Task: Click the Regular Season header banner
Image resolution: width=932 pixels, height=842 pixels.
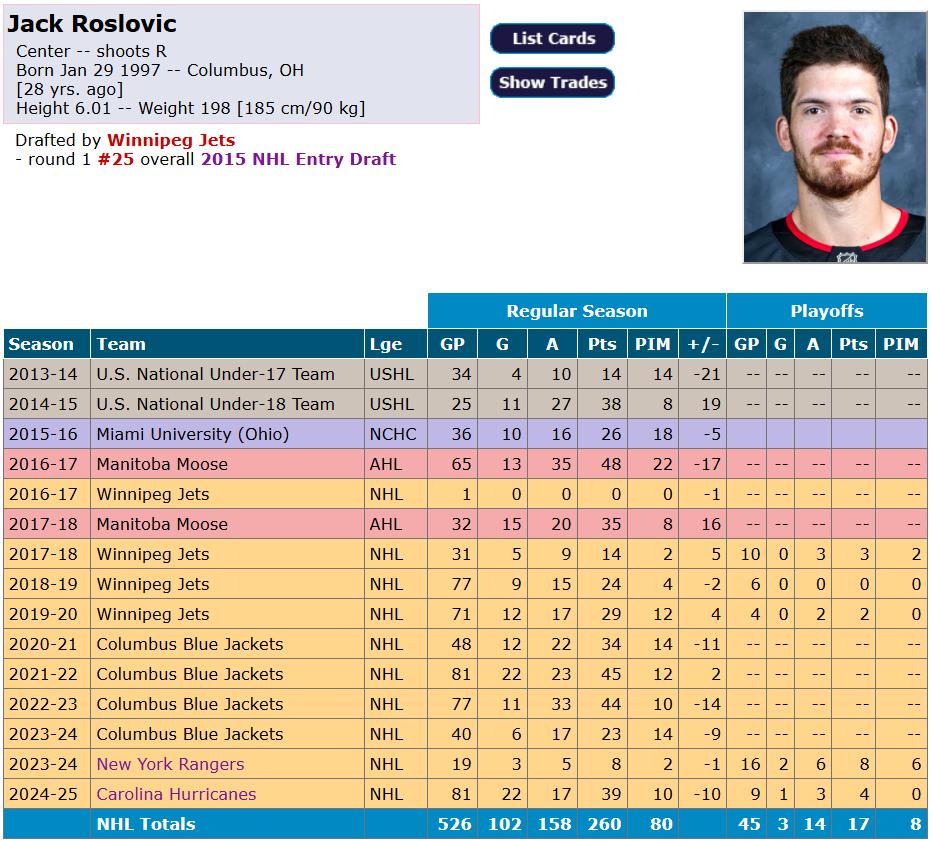Action: pyautogui.click(x=577, y=311)
